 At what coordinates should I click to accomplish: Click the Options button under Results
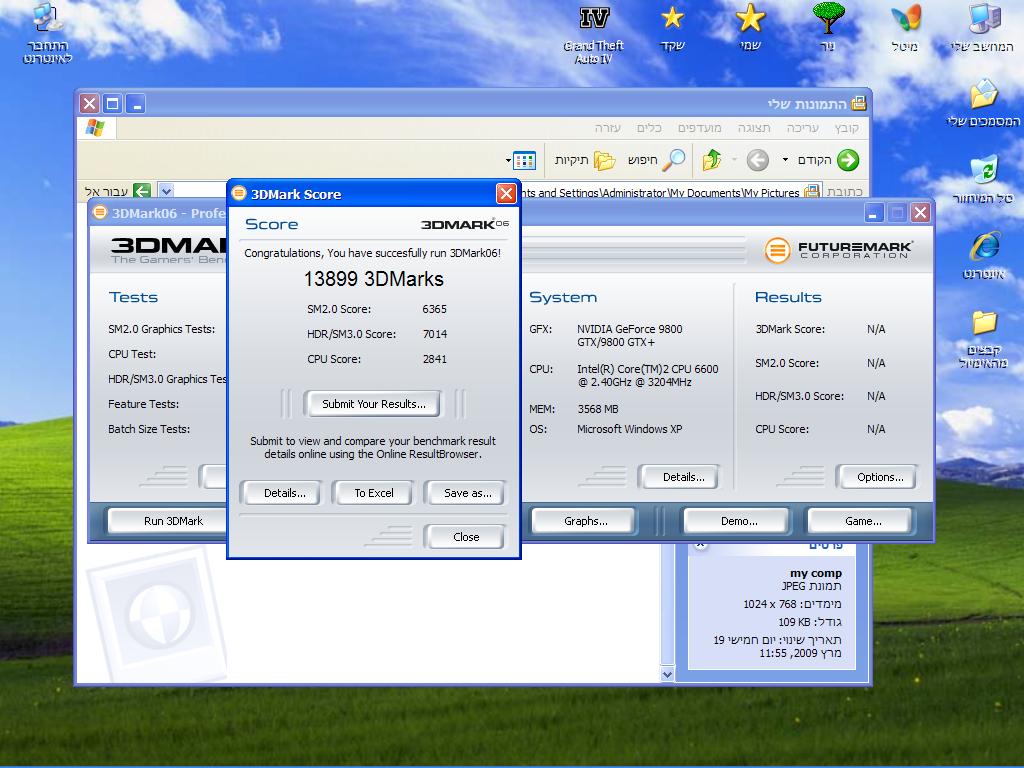coord(879,477)
